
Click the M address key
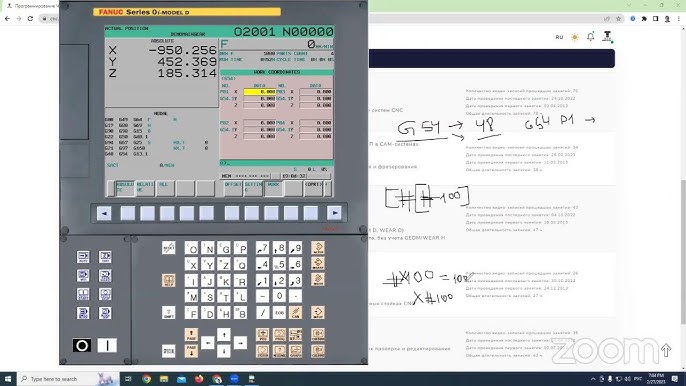tap(191, 297)
